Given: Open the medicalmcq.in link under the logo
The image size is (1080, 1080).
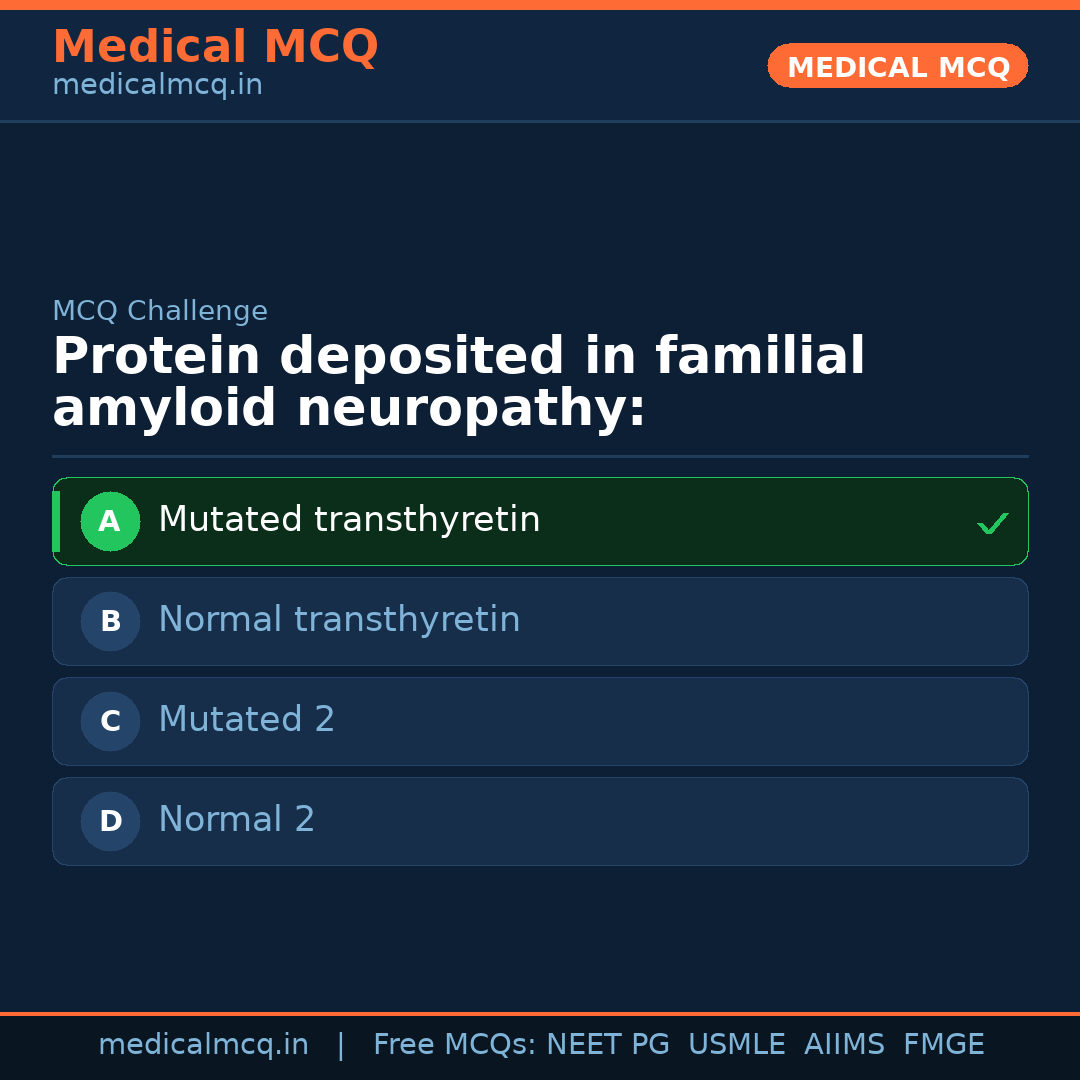Looking at the screenshot, I should pyautogui.click(x=157, y=84).
